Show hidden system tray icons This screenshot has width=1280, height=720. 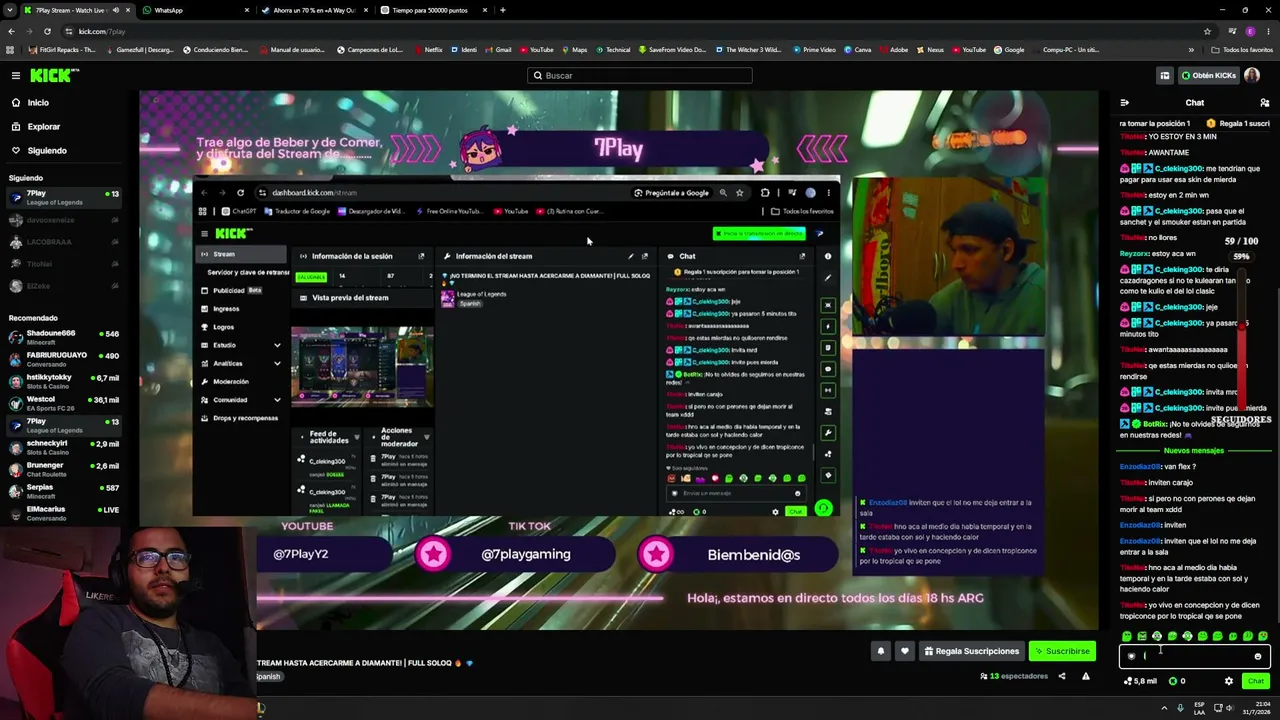click(1163, 708)
